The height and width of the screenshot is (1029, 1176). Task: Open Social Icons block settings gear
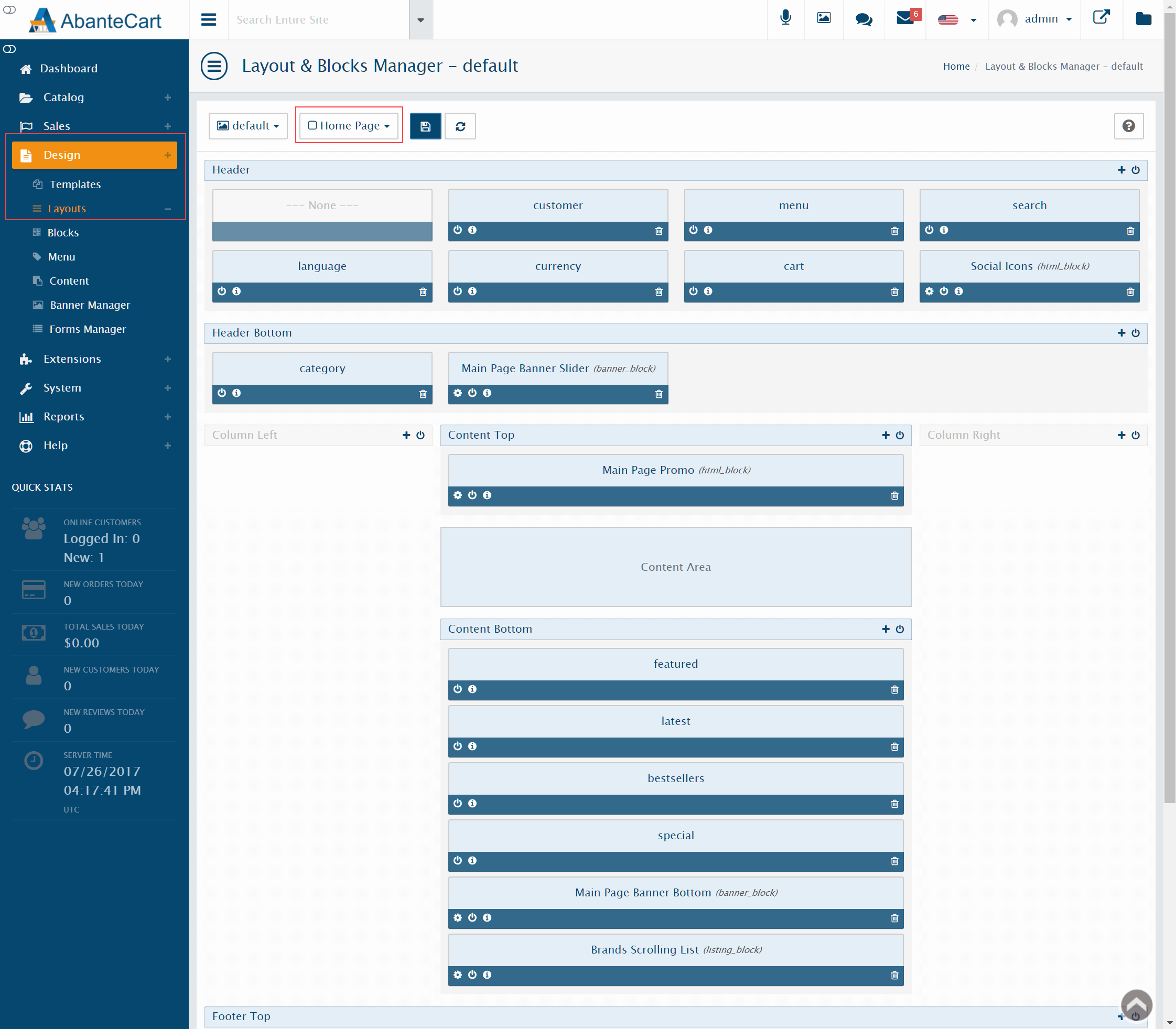click(929, 291)
